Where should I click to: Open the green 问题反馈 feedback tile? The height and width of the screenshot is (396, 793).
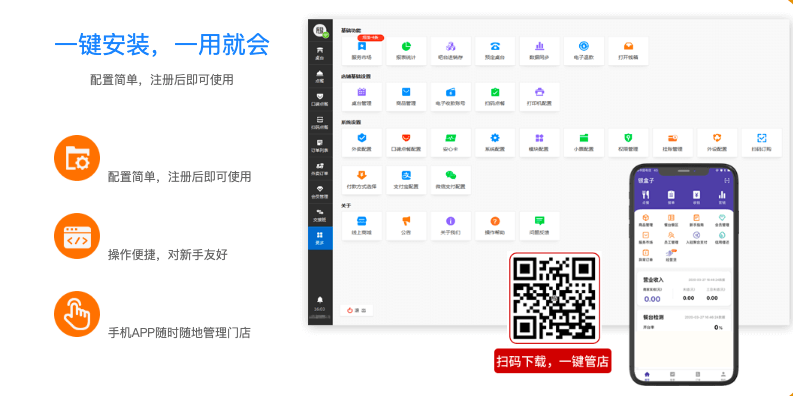pyautogui.click(x=540, y=226)
